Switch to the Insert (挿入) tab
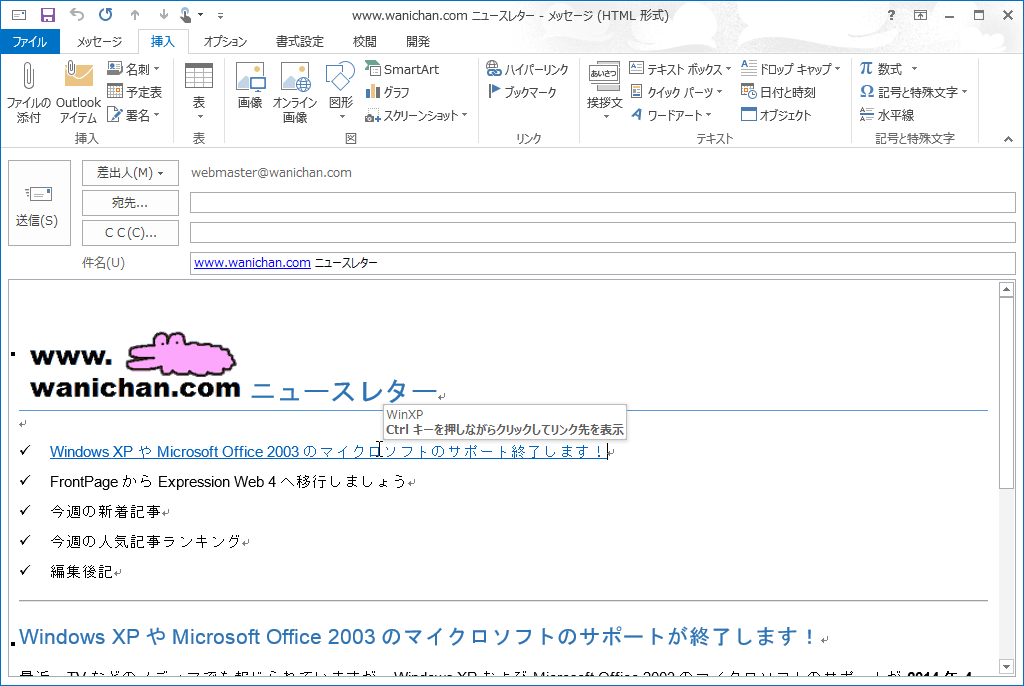This screenshot has width=1024, height=686. [163, 41]
